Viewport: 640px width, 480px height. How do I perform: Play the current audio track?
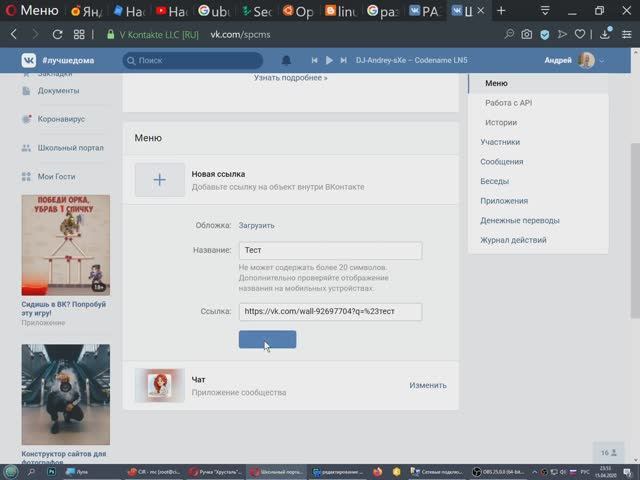point(329,60)
